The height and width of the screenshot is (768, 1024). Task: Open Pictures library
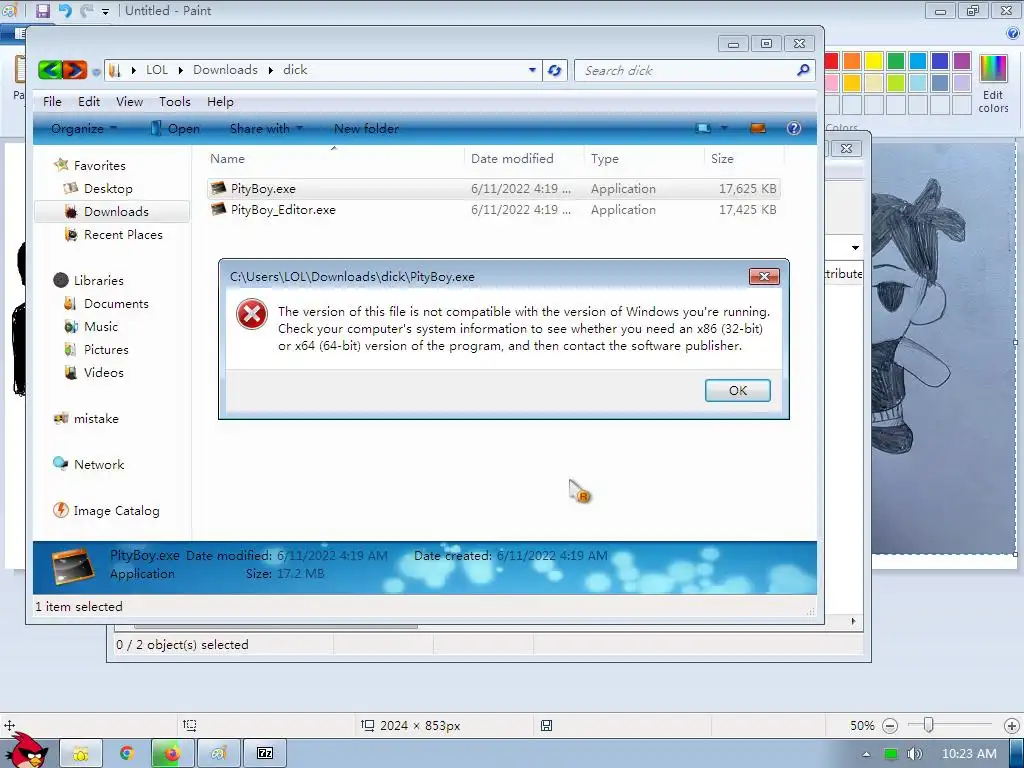(x=106, y=349)
